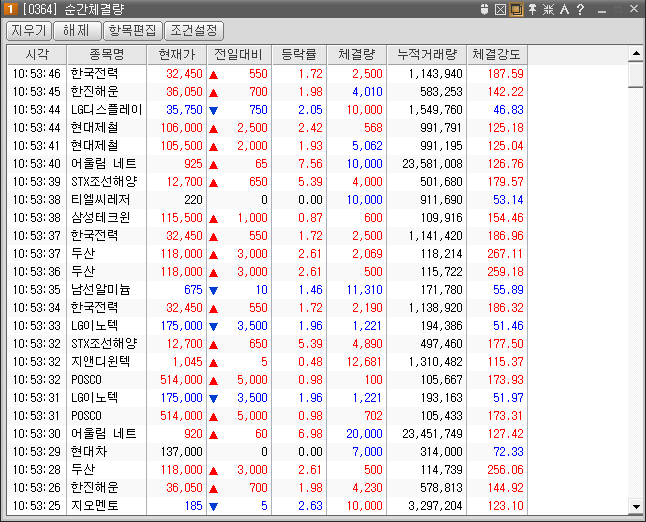Select POSCO in the 10:53:31 row
The height and width of the screenshot is (522, 646).
[86, 416]
